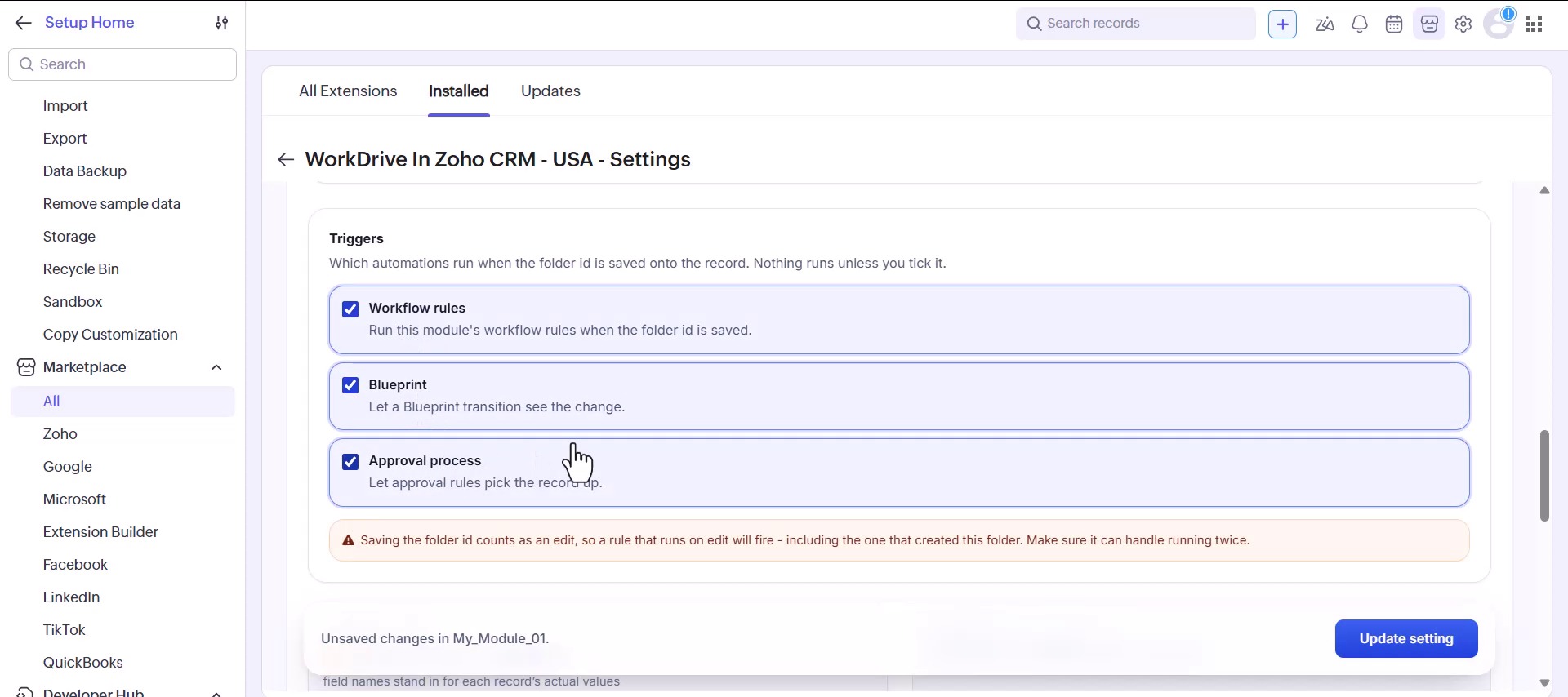This screenshot has height=697, width=1568.
Task: Open the Updates tab
Action: [550, 91]
